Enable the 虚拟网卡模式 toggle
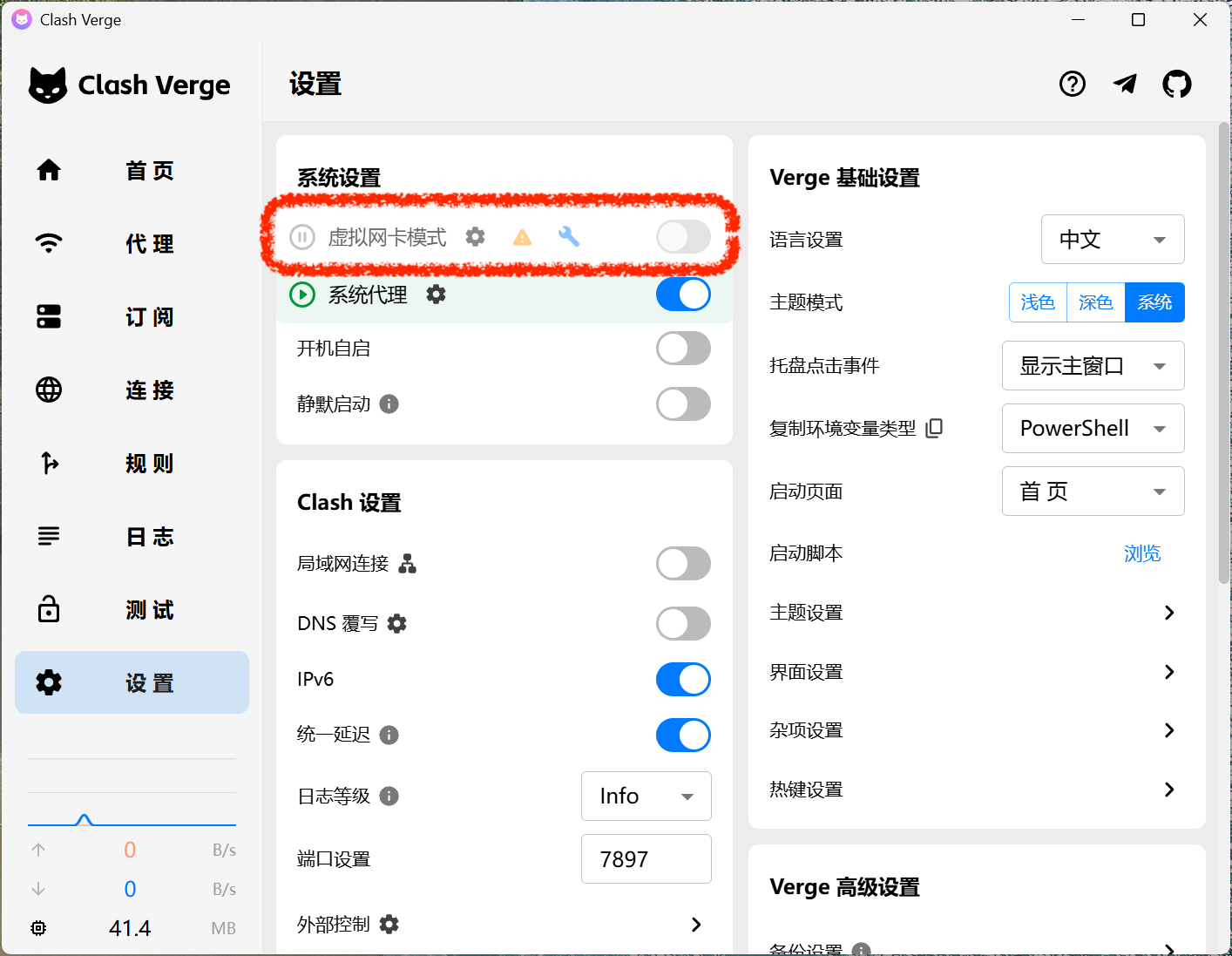The width and height of the screenshot is (1232, 956). [682, 236]
